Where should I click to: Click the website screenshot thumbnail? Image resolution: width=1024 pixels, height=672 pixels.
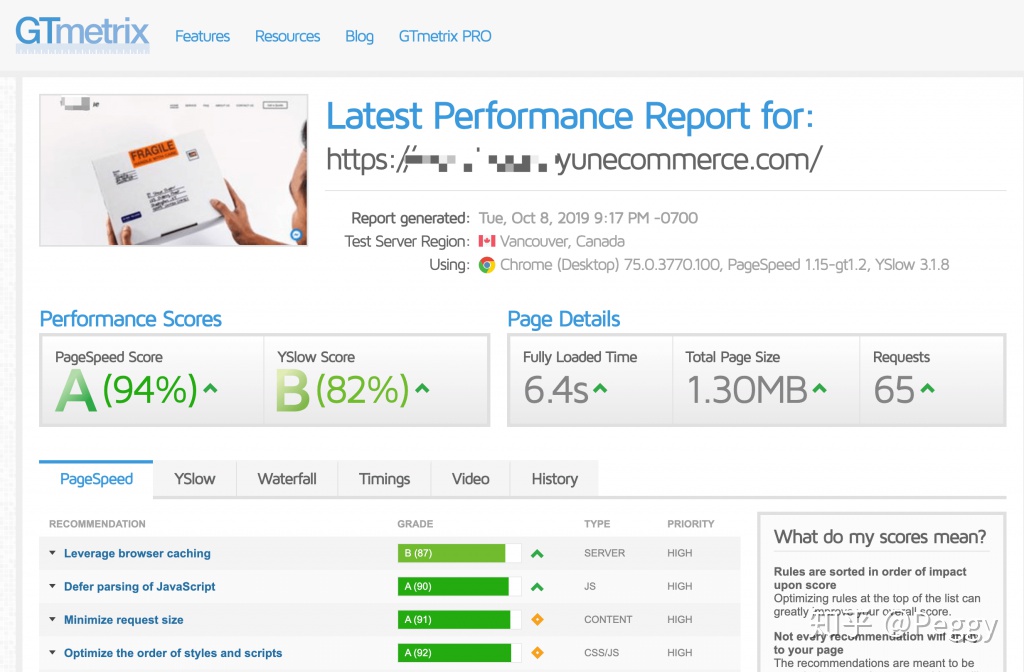click(173, 170)
